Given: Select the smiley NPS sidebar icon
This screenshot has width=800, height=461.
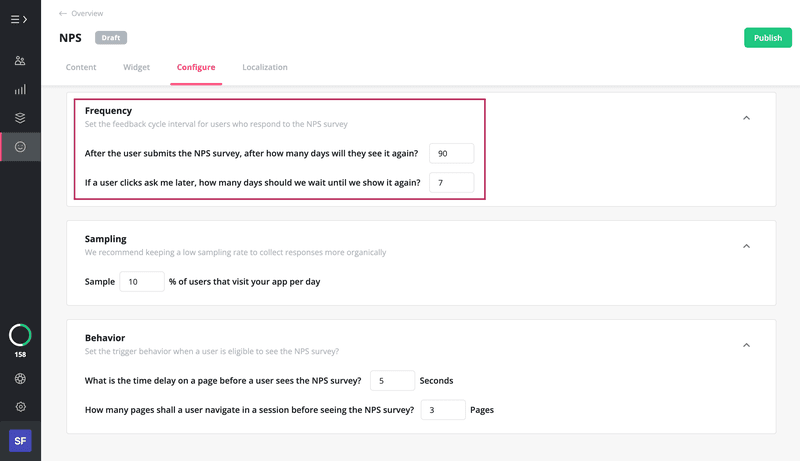Looking at the screenshot, I should point(20,147).
